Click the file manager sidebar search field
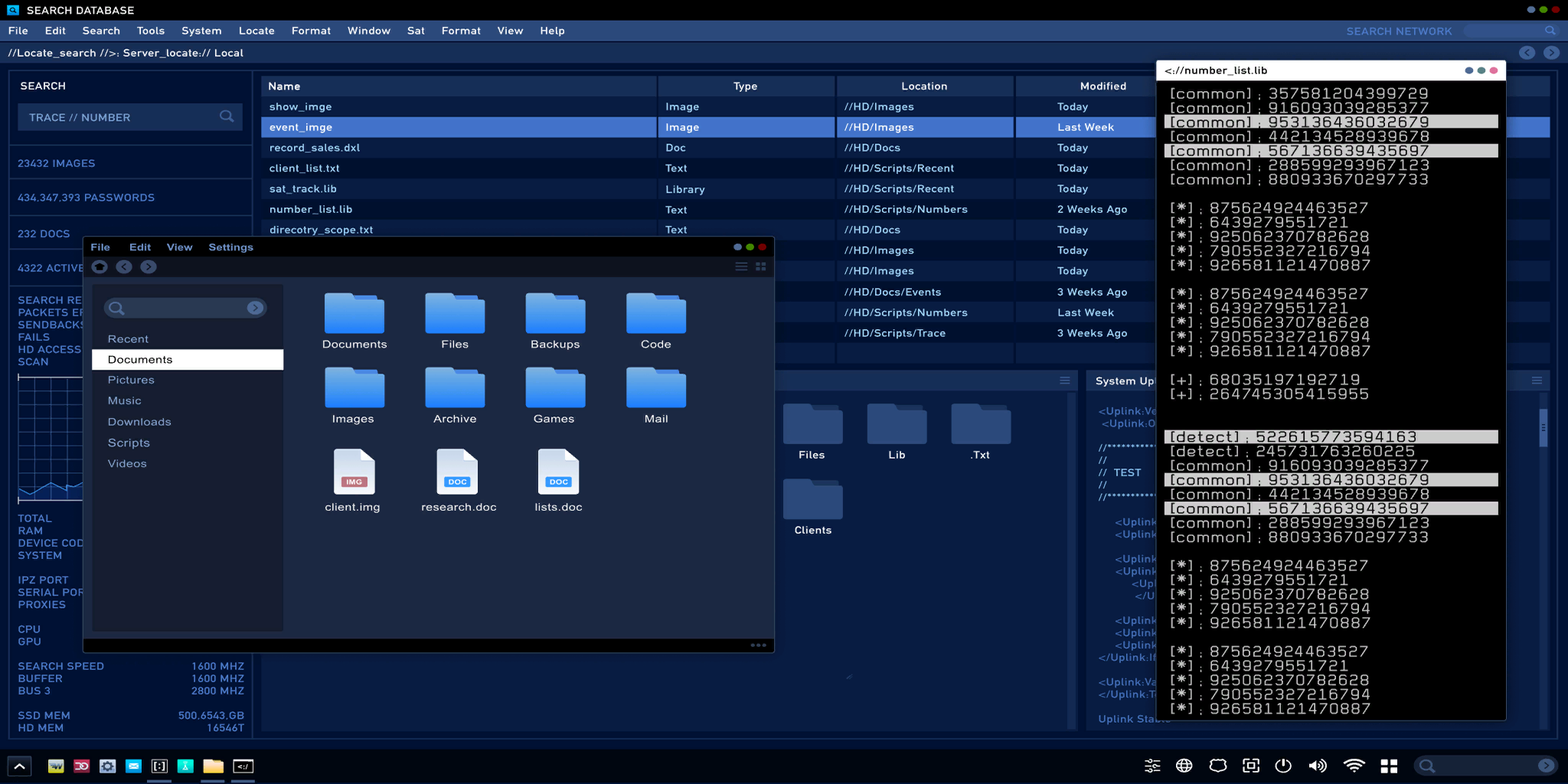This screenshot has width=1568, height=784. (x=185, y=308)
